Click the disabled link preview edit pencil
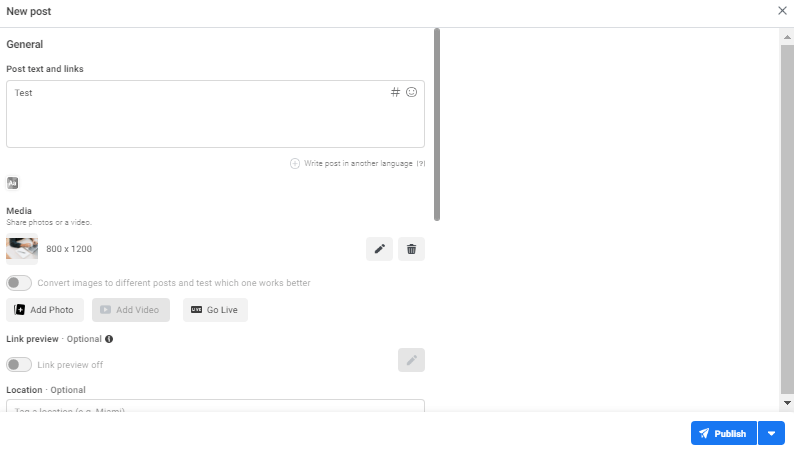 [x=411, y=360]
